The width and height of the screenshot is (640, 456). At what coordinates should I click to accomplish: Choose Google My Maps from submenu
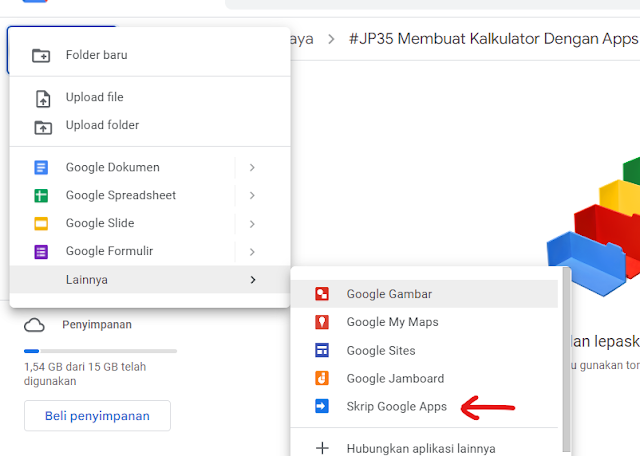(x=424, y=322)
